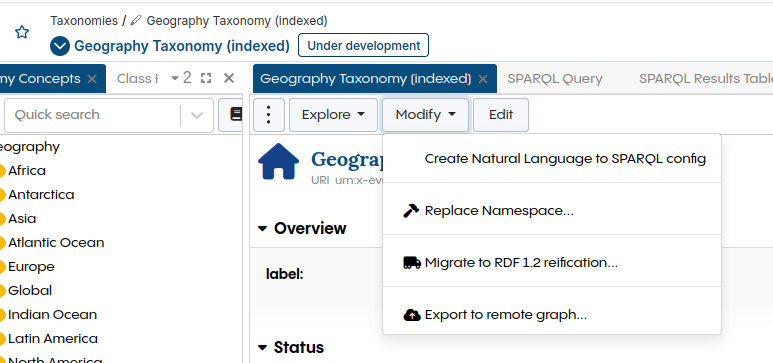
Task: Click the label: field name in Overview
Action: pos(284,274)
